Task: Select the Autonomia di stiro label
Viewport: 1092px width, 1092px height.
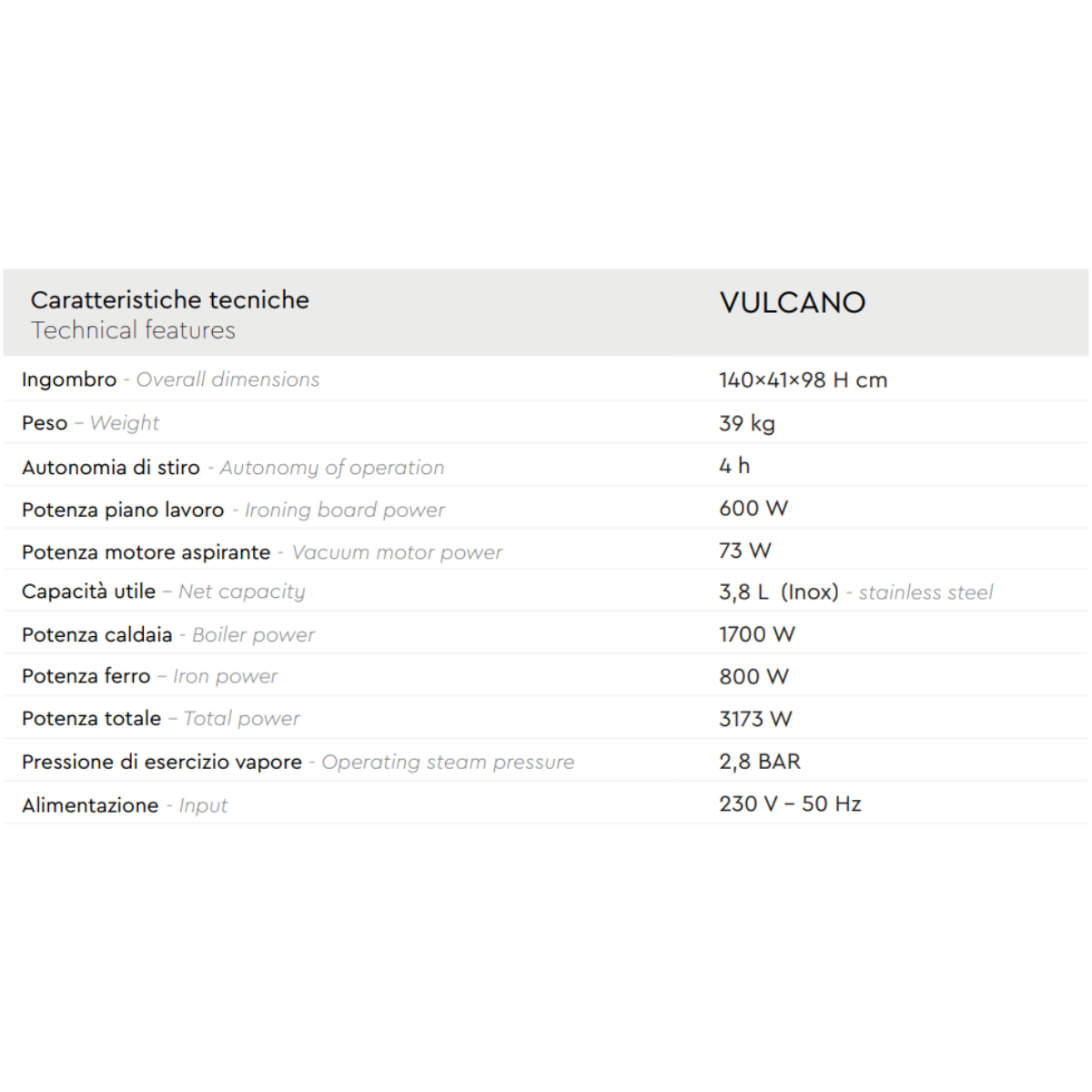Action: tap(232, 468)
